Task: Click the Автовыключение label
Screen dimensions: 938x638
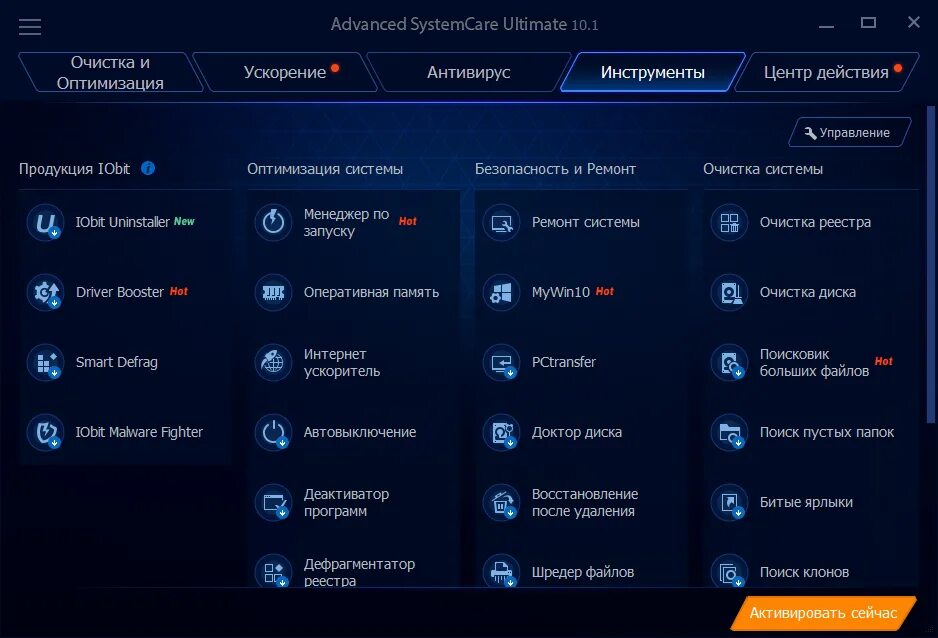Action: (x=360, y=432)
